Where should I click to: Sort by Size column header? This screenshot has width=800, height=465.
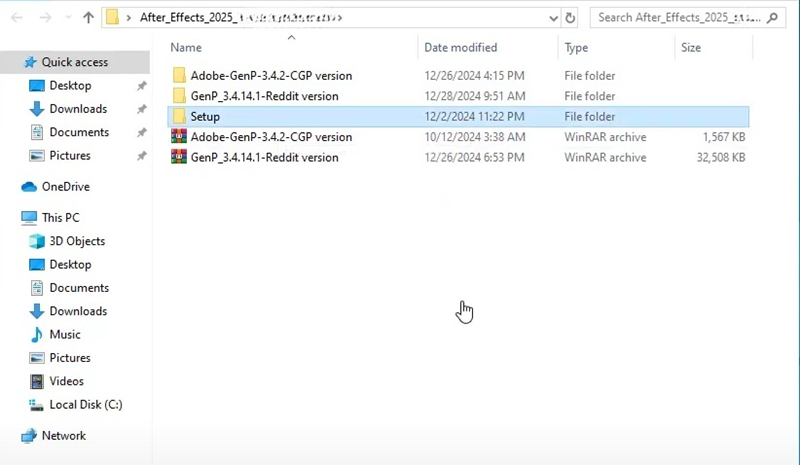pyautogui.click(x=691, y=47)
